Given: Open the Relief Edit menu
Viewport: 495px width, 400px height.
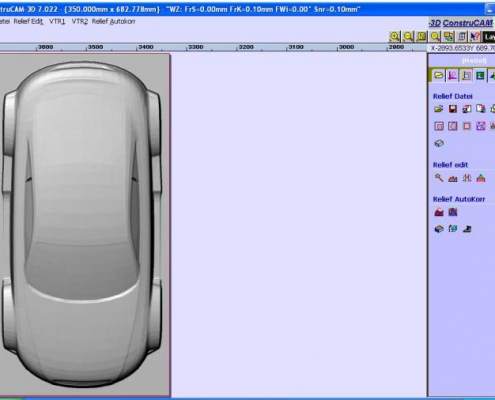Looking at the screenshot, I should [x=28, y=21].
